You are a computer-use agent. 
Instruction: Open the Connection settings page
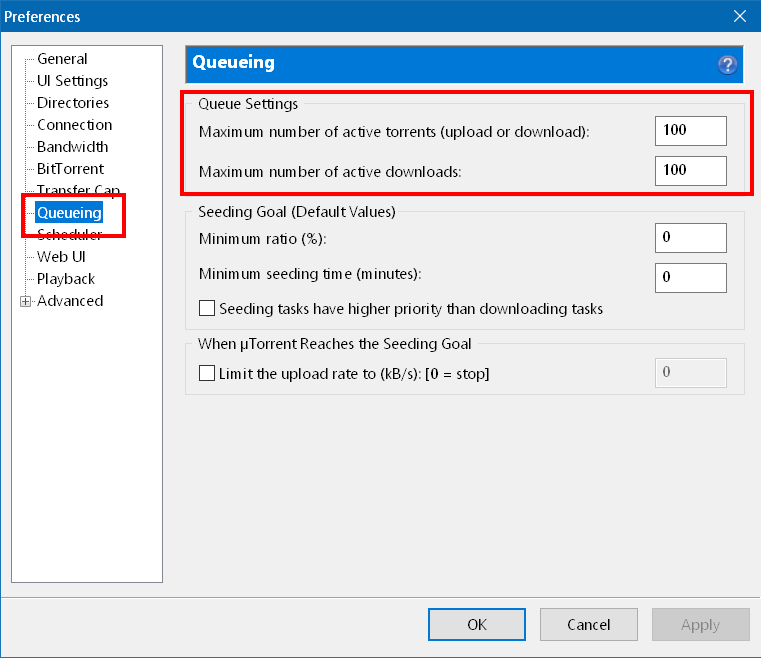coord(74,125)
